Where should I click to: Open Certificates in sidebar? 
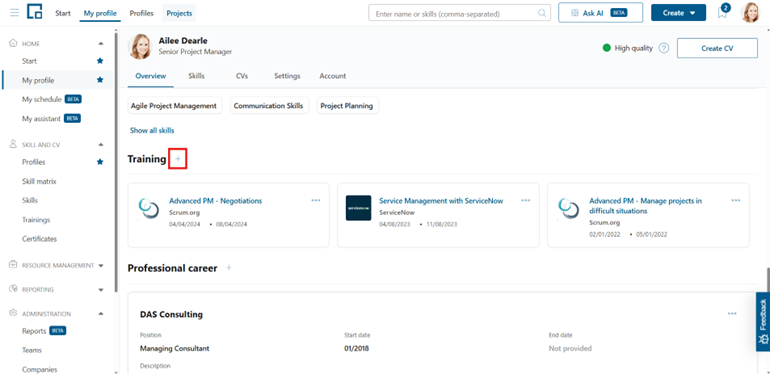[x=39, y=239]
